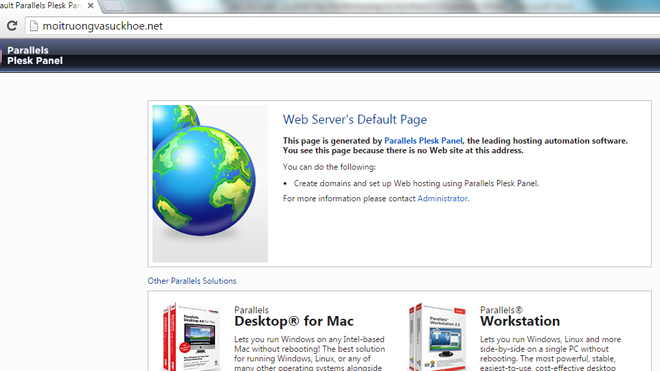This screenshot has height=371, width=660.
Task: Click the Administrator contact link
Action: click(x=442, y=198)
